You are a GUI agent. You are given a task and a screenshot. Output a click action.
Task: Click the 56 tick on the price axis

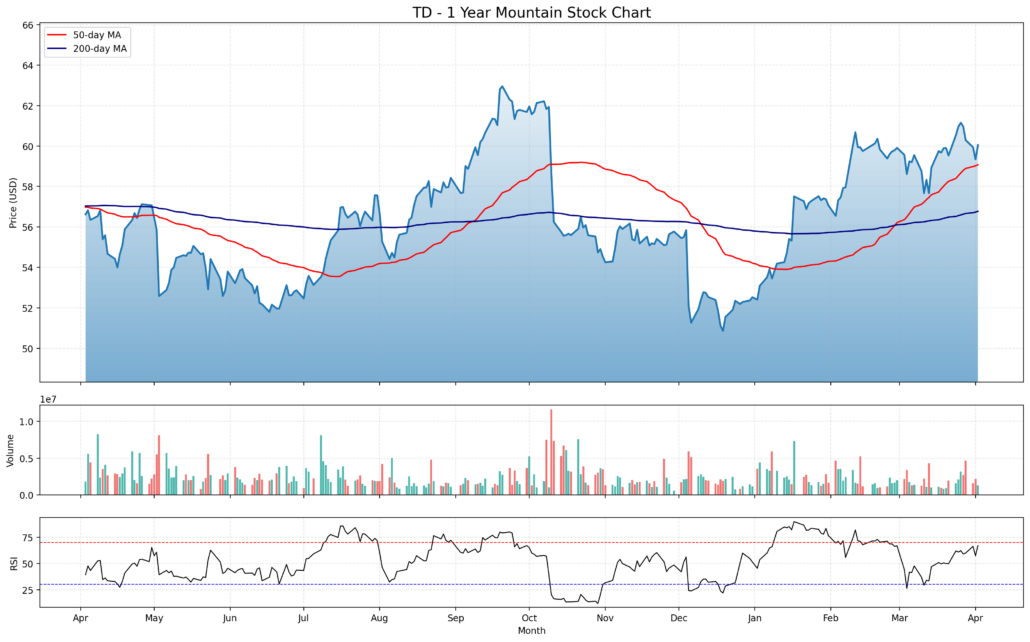(x=28, y=227)
